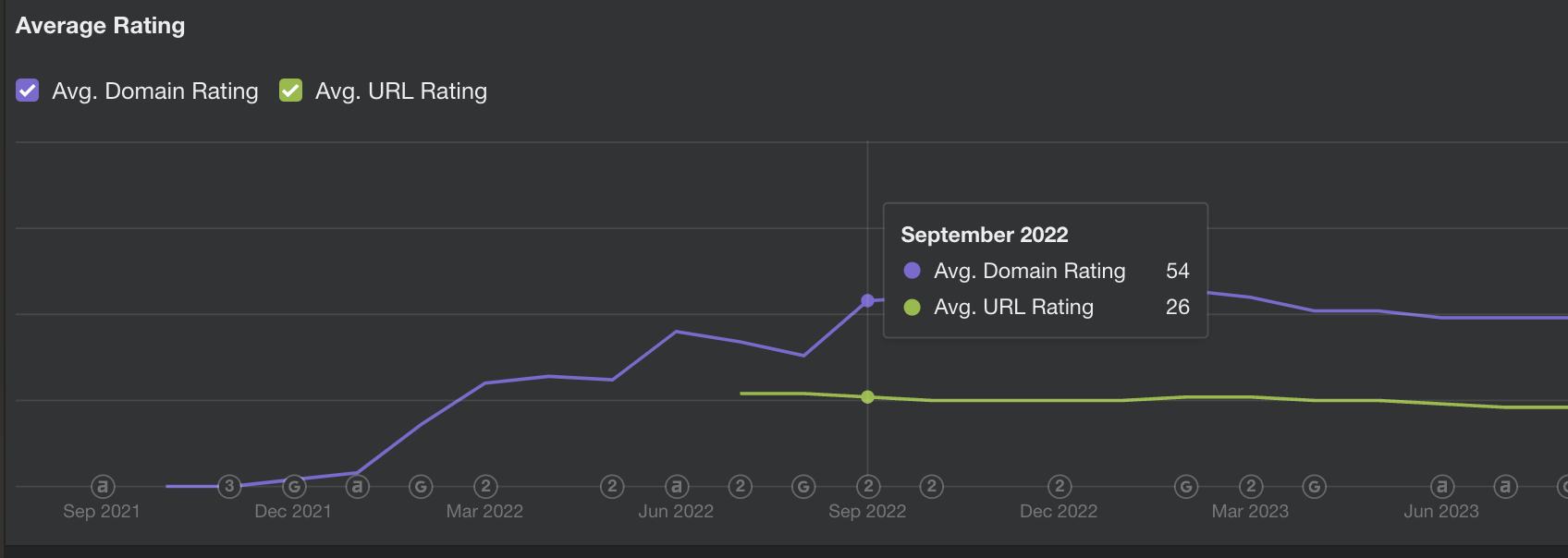Click the G marker above Dec 2021
Viewport: 1568px width, 558px height.
[x=294, y=486]
